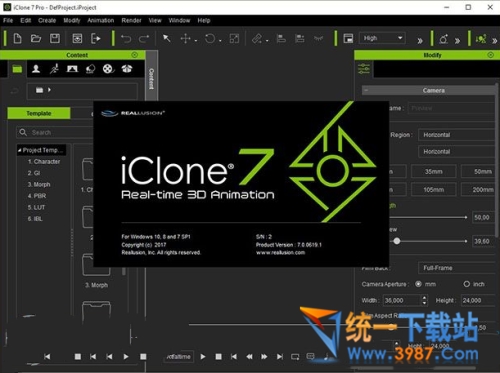Open the High quality dropdown
Viewport: 500px width, 373px height.
382,38
